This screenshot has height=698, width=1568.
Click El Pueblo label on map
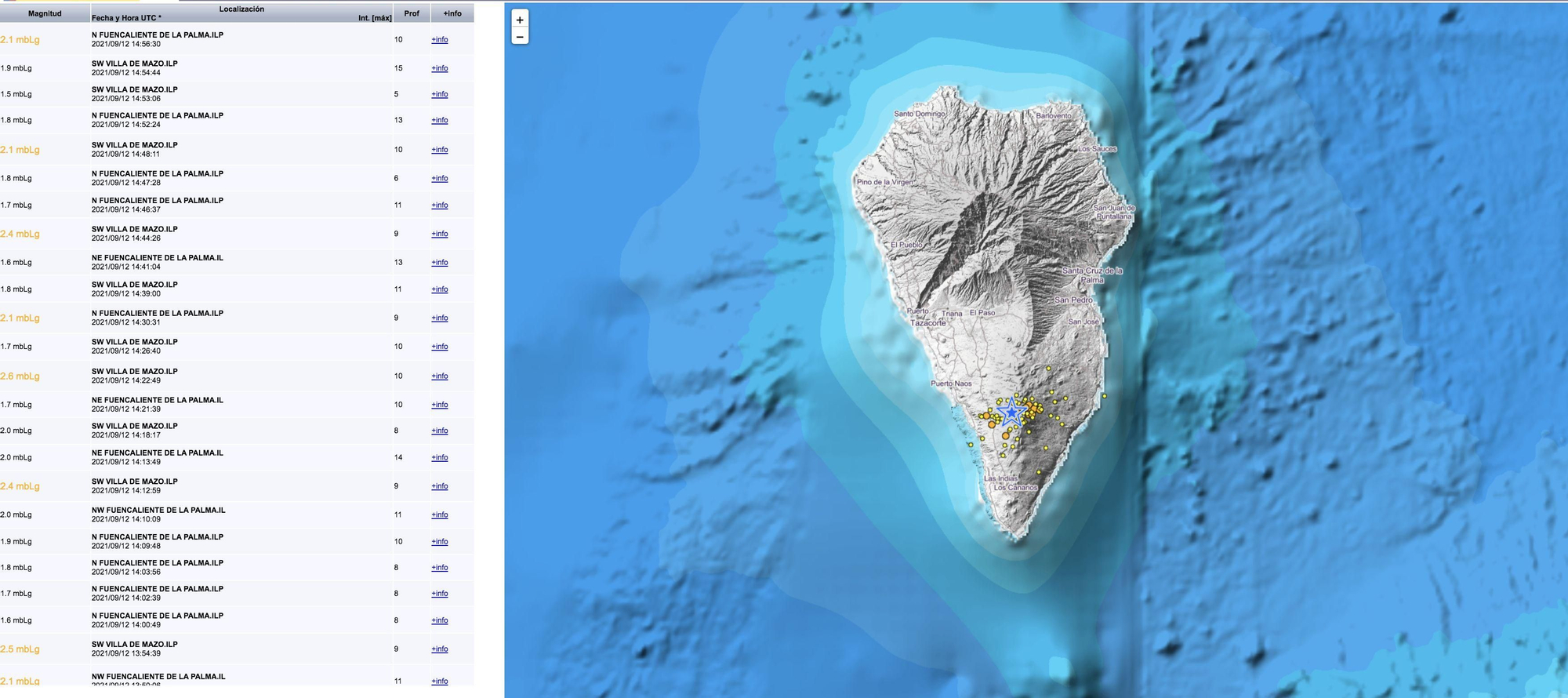tap(907, 245)
